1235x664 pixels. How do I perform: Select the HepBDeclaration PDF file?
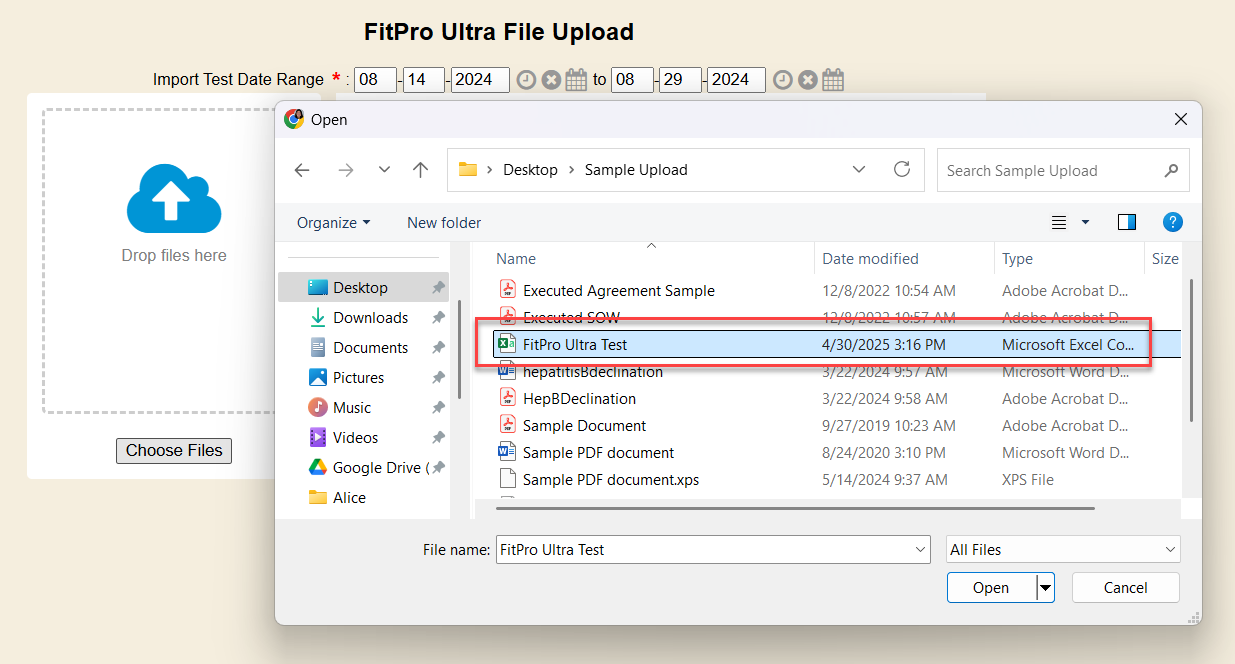pos(579,399)
